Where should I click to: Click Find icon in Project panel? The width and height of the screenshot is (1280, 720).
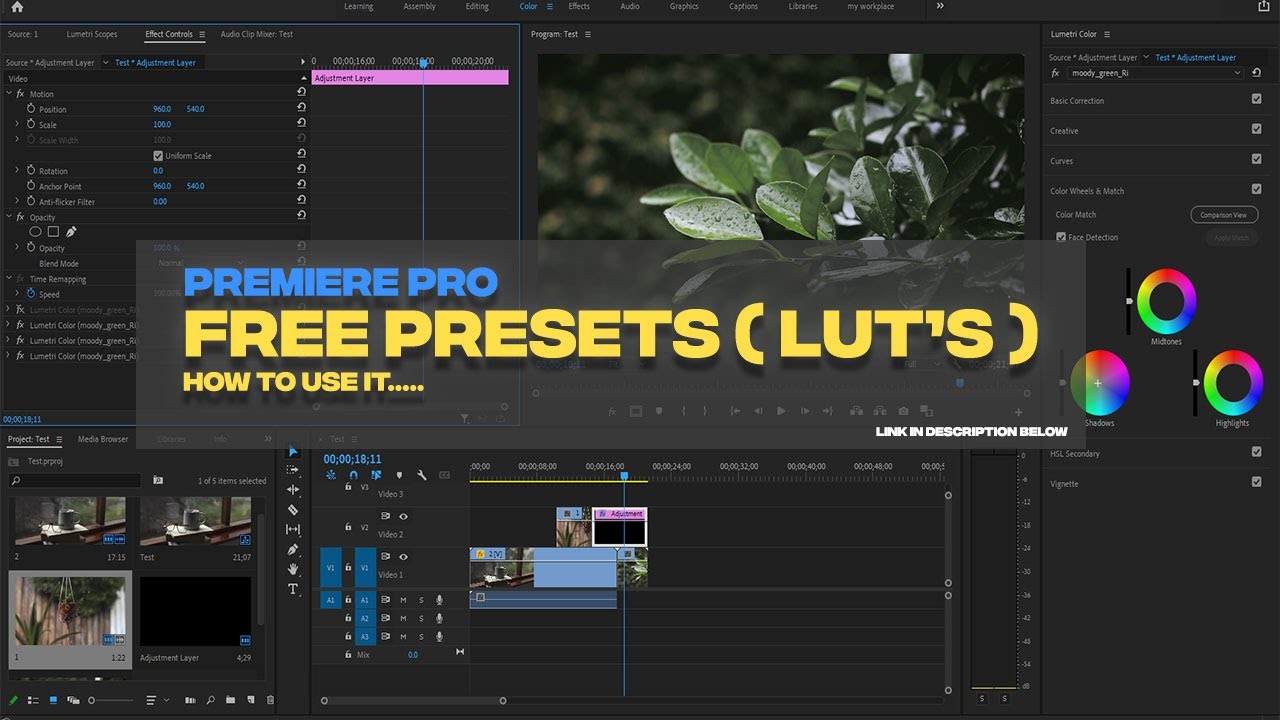[212, 700]
